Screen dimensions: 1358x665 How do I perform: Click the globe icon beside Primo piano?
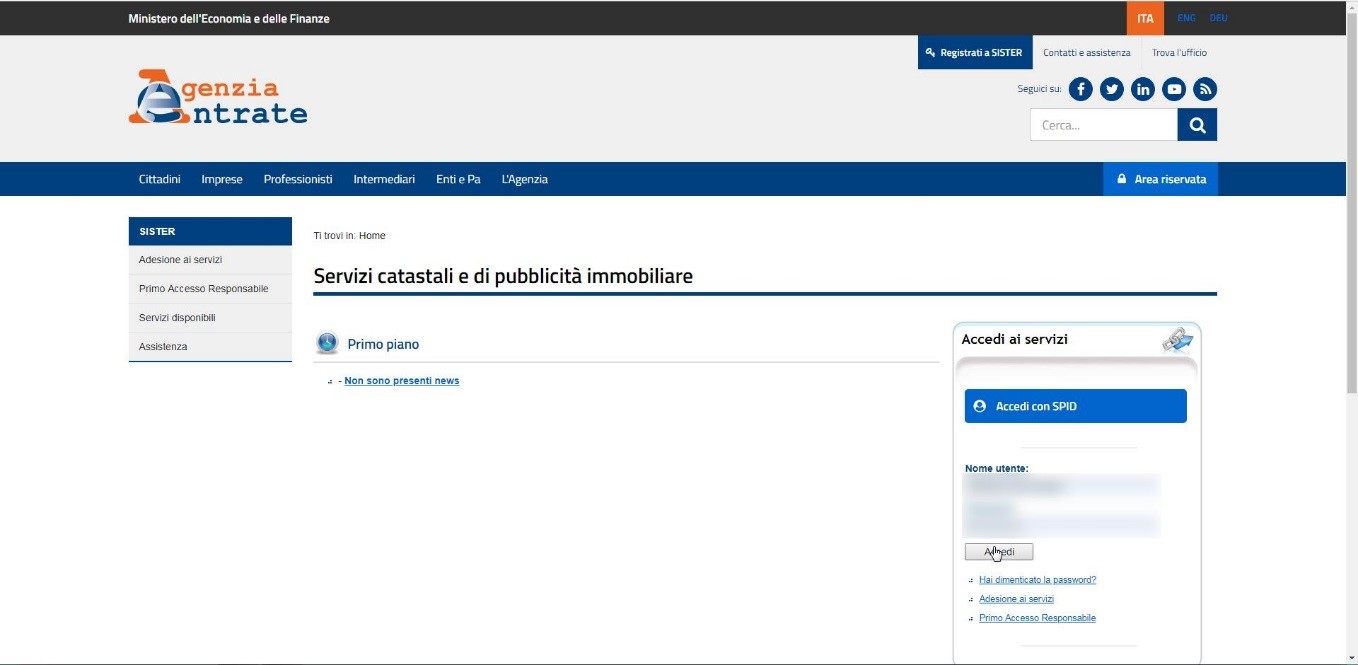click(327, 343)
